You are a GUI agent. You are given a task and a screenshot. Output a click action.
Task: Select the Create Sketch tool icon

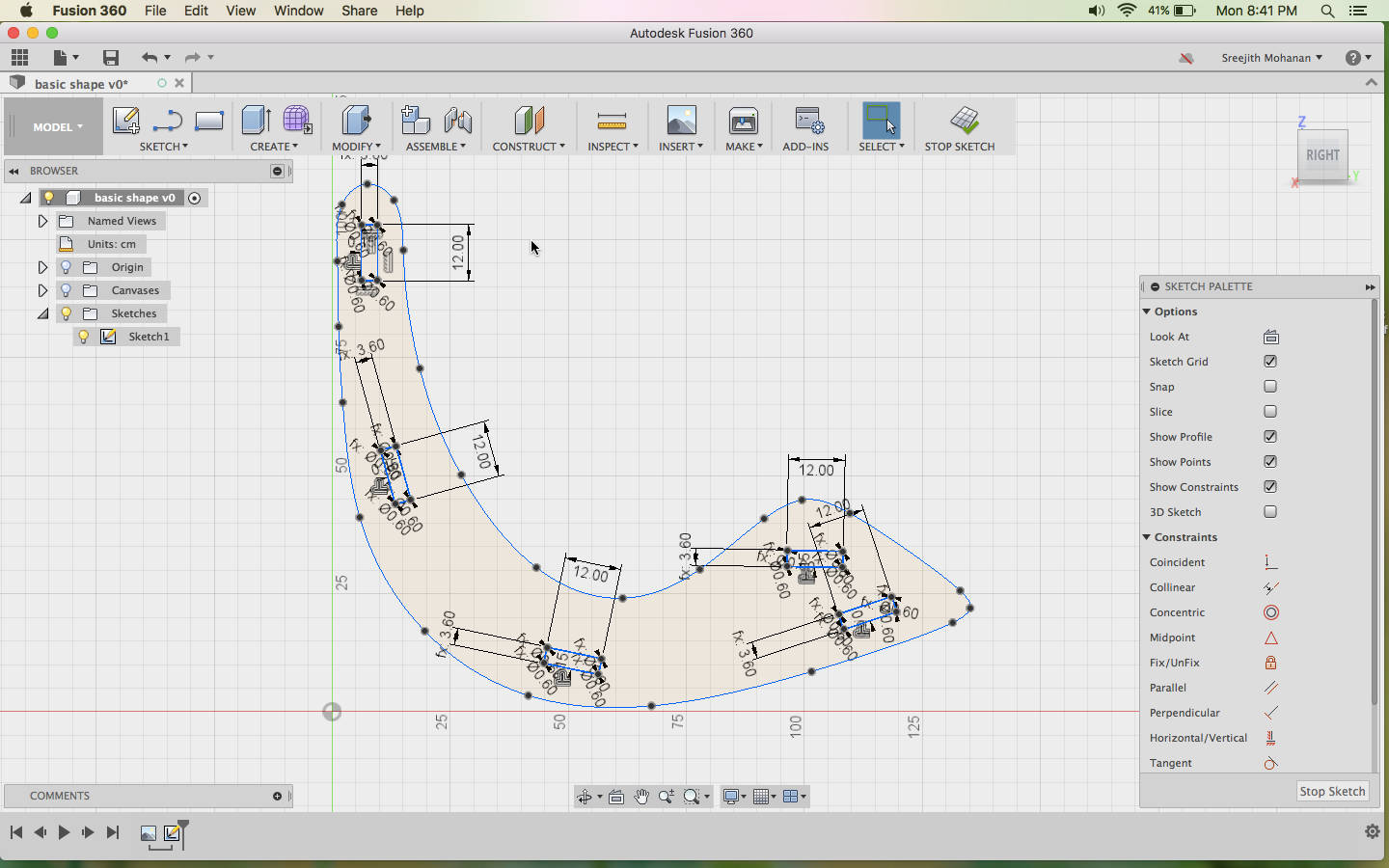pos(126,121)
